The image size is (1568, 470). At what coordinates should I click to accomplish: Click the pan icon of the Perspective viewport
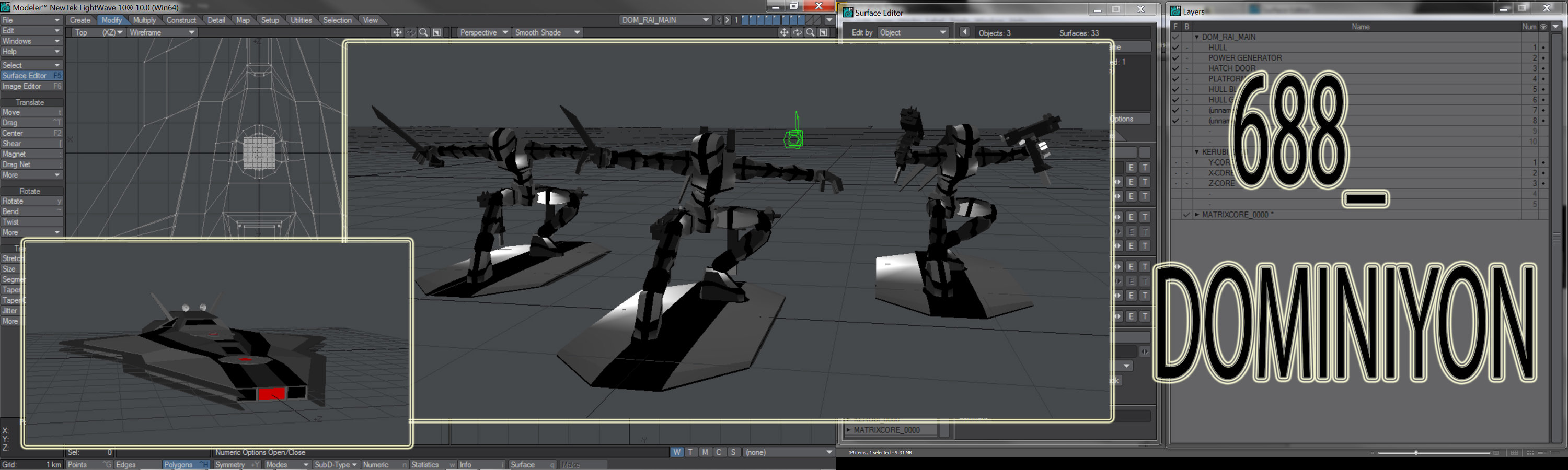click(784, 32)
